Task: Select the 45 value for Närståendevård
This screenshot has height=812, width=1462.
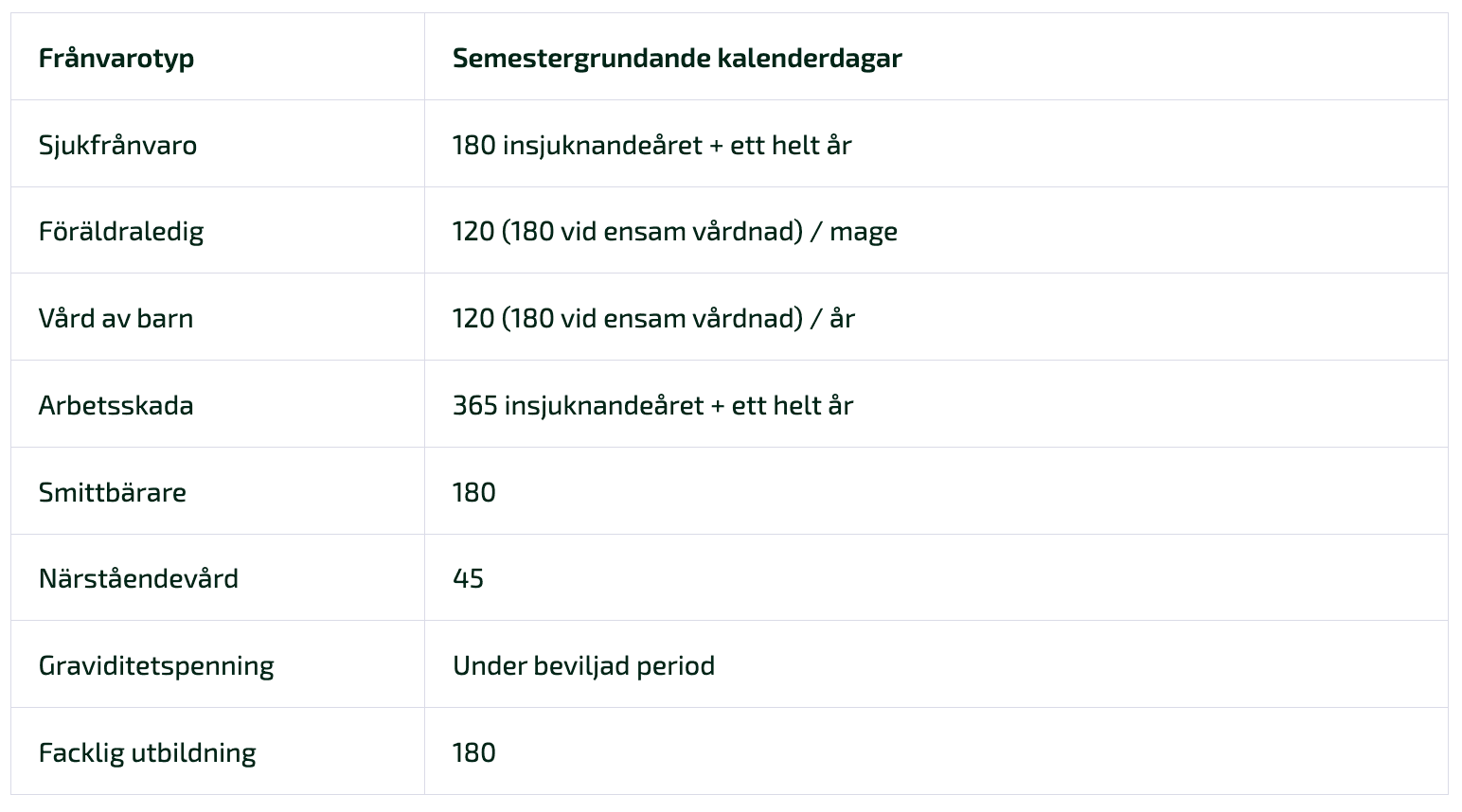Action: pos(469,578)
